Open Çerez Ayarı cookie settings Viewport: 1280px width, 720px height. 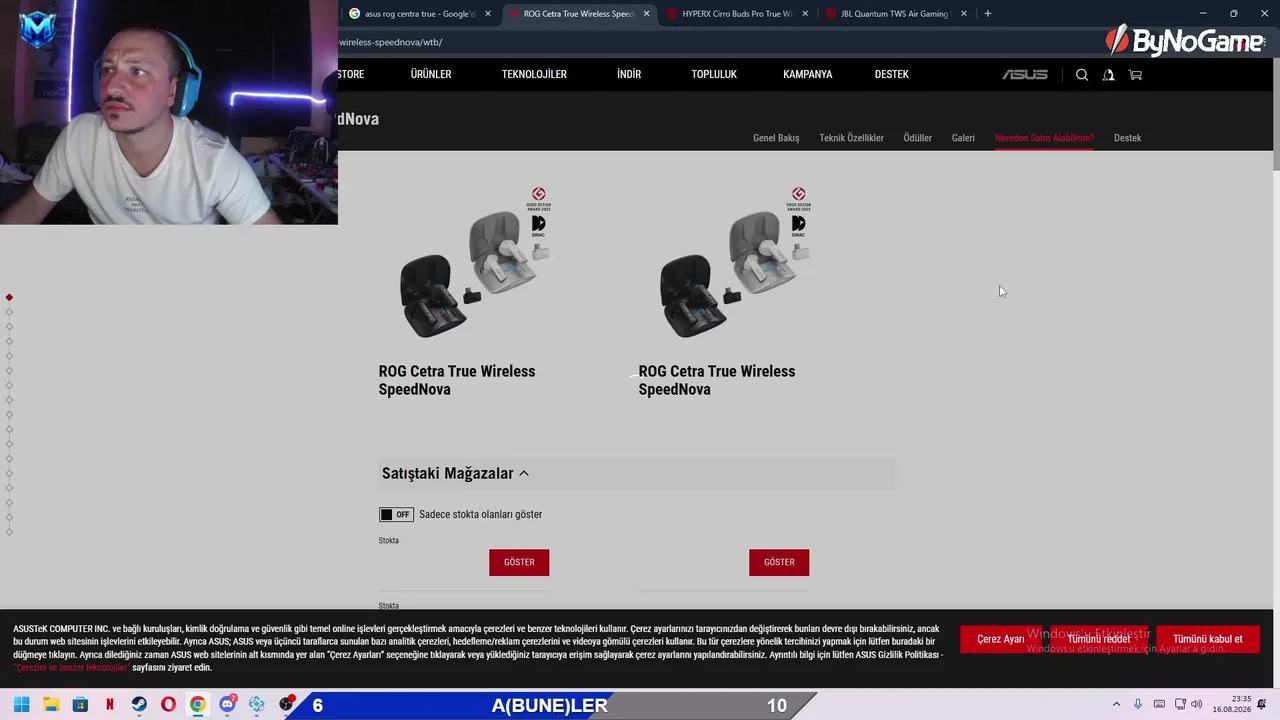(1001, 639)
